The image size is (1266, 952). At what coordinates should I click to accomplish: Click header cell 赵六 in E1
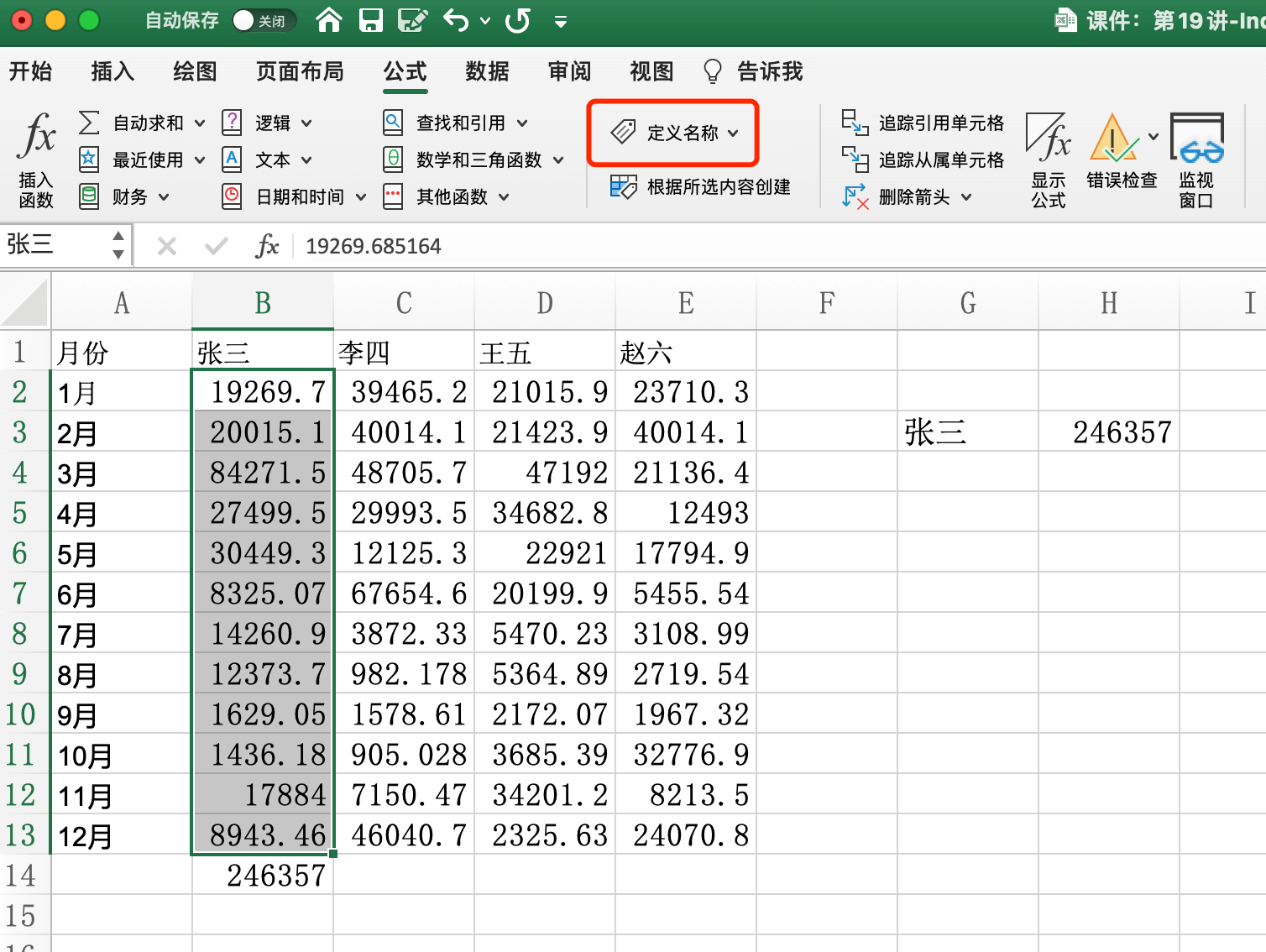[686, 352]
